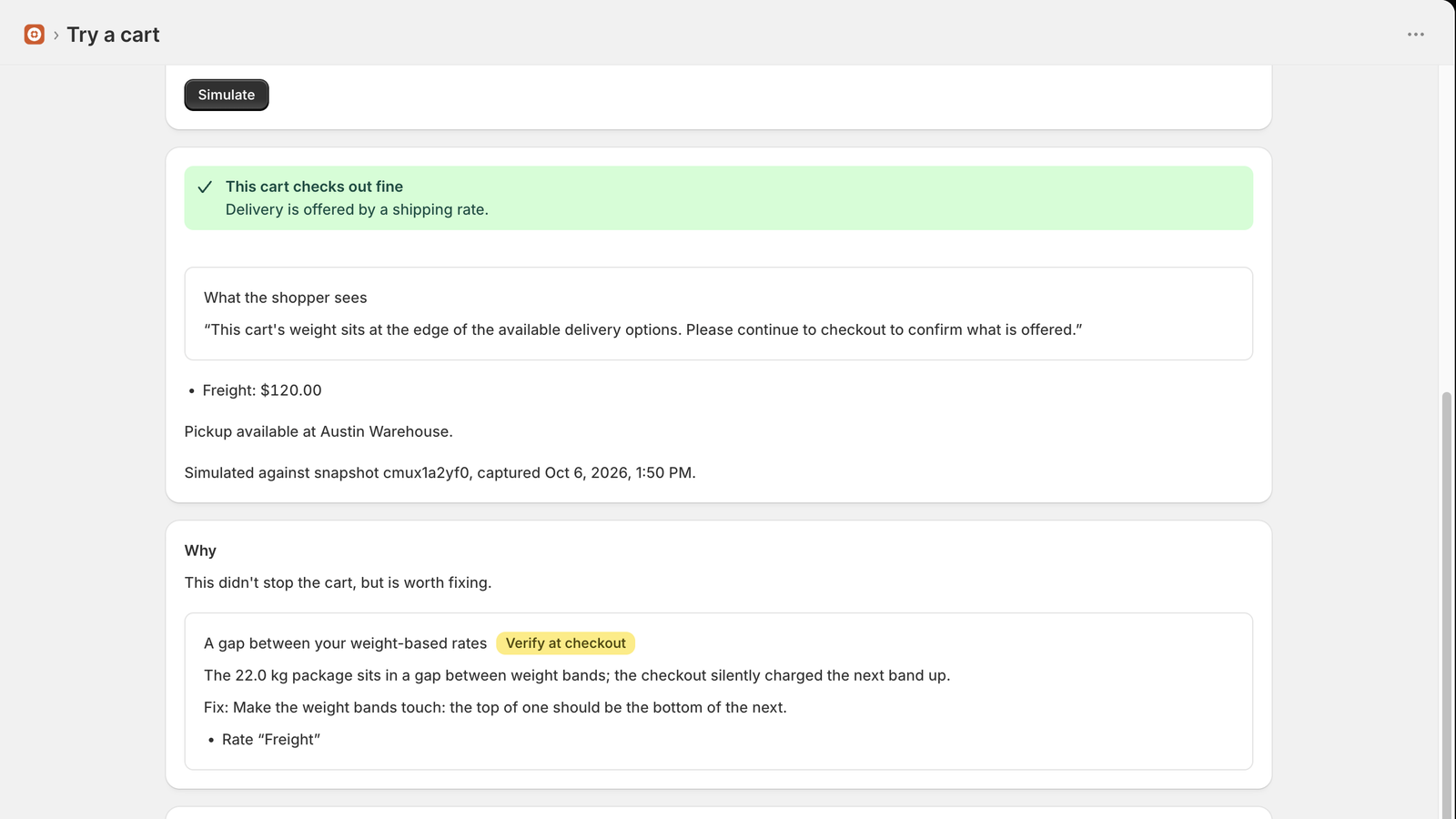Image resolution: width=1456 pixels, height=819 pixels.
Task: Click the Simulate button
Action: tap(227, 95)
